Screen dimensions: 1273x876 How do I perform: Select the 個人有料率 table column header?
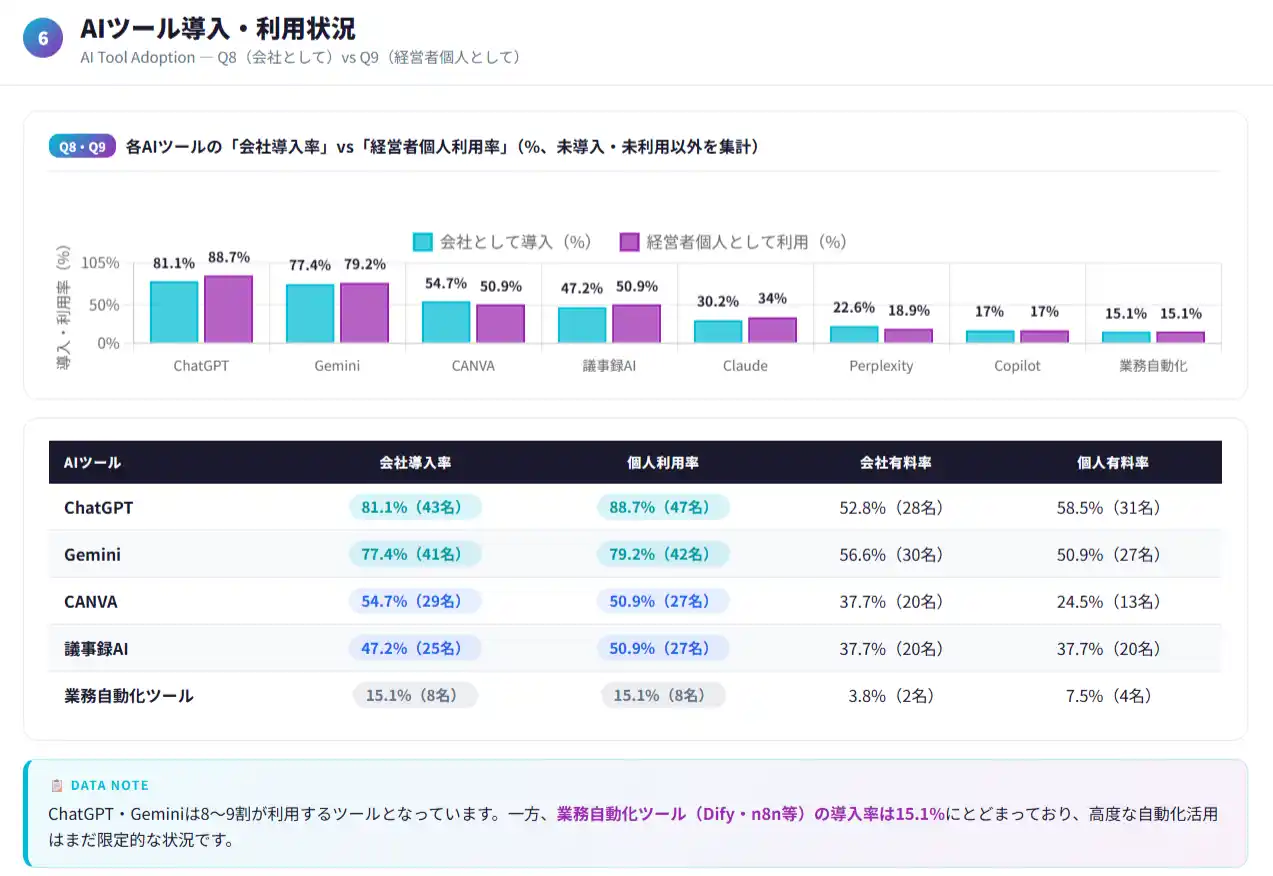click(1113, 463)
